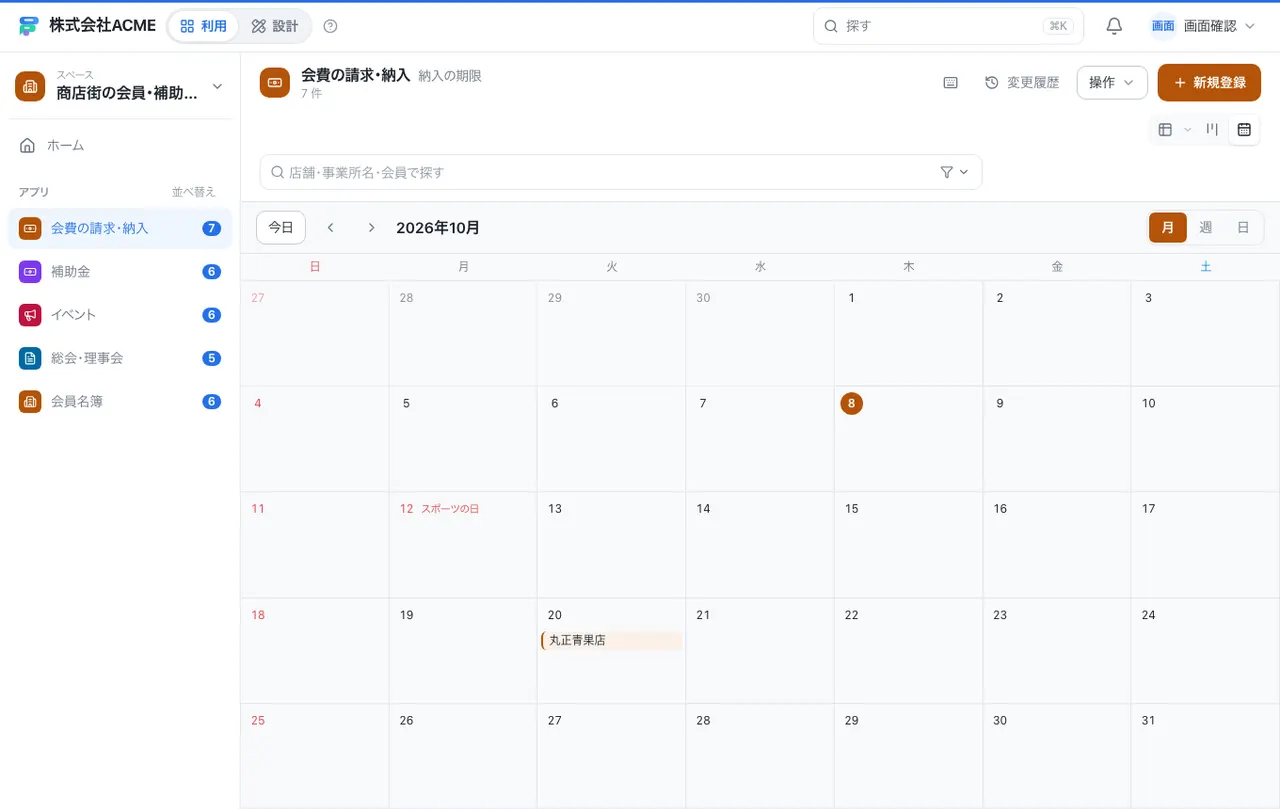Screen dimensions: 1280x809
Task: Open the filter dropdown in search bar
Action: point(955,172)
